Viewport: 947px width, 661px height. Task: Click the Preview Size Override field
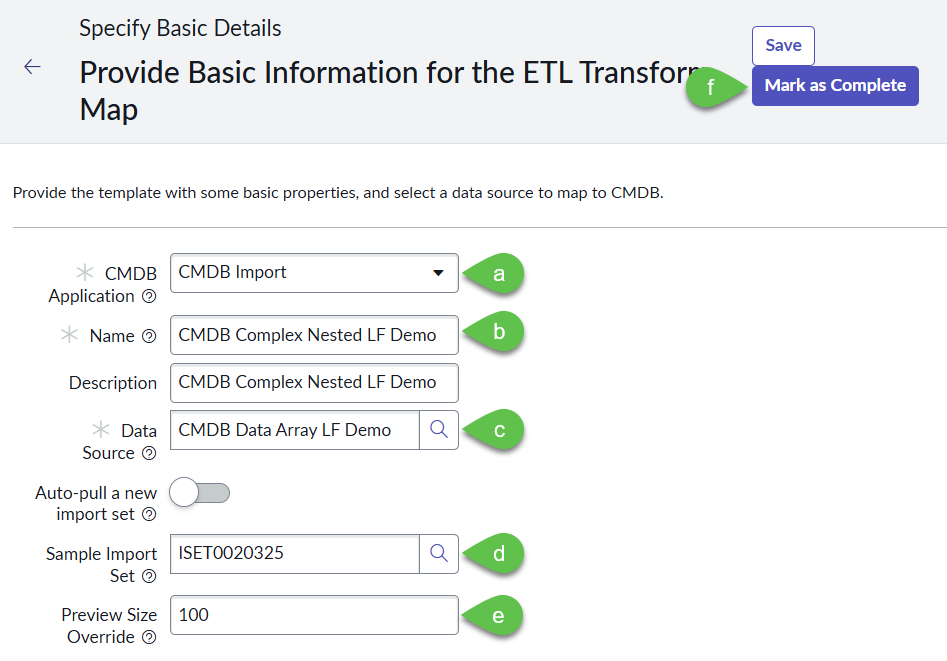click(314, 614)
